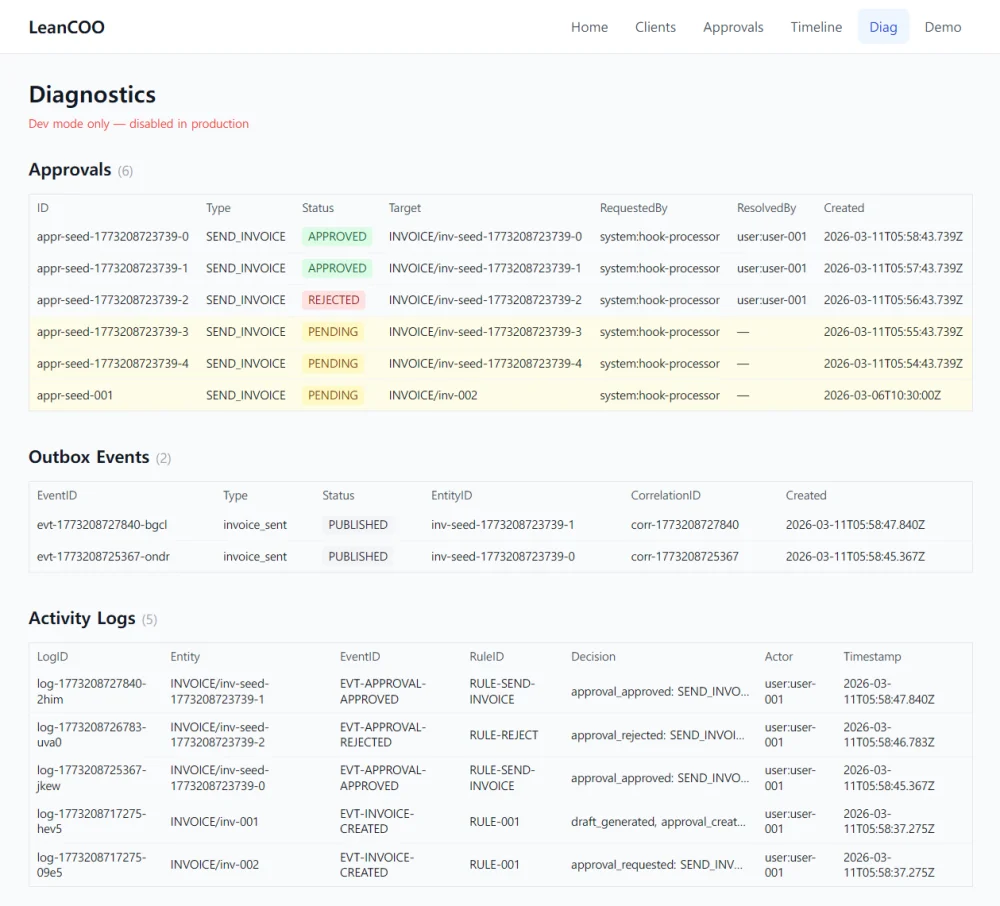Image resolution: width=1000 pixels, height=906 pixels.
Task: Select approval ID appr-seed-1773208723739-0
Action: coord(113,237)
